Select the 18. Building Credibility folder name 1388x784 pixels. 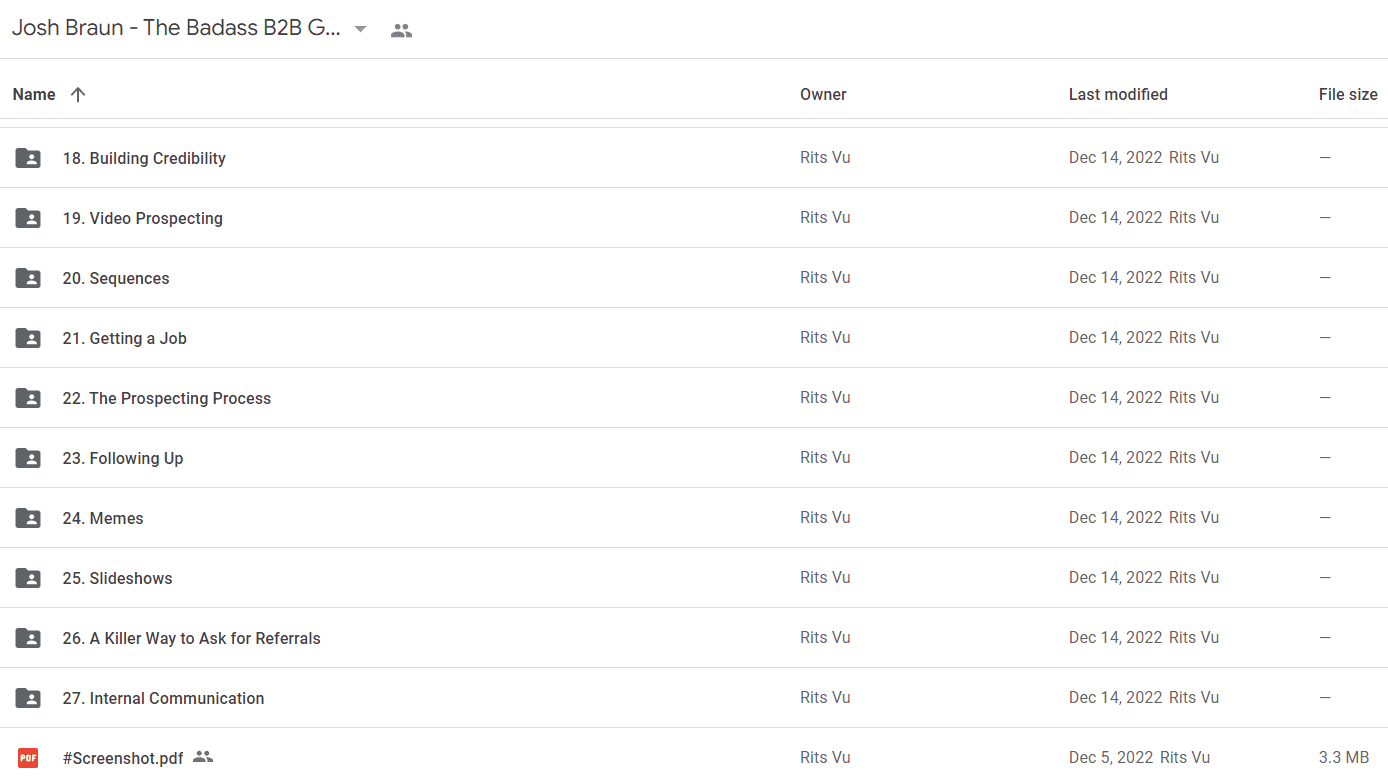pyautogui.click(x=144, y=158)
